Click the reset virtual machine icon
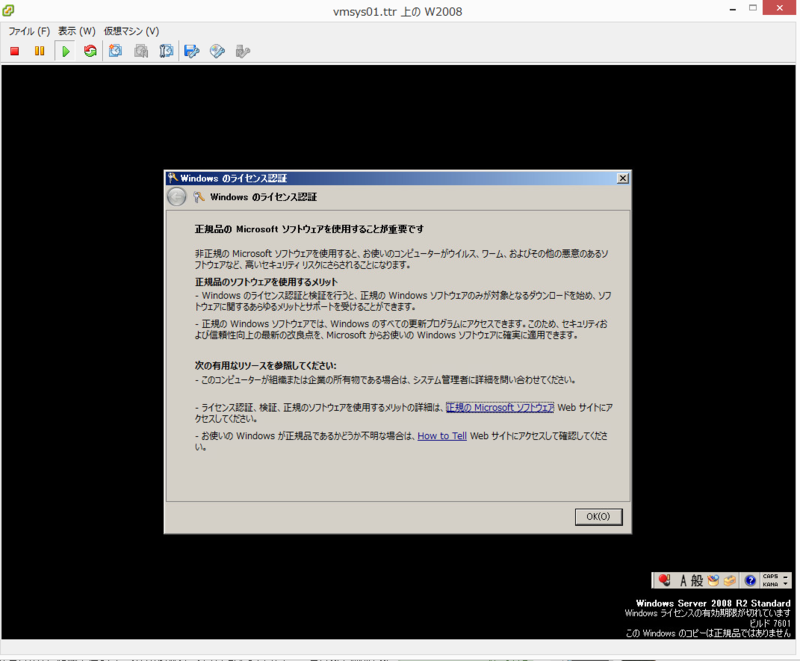 (90, 51)
